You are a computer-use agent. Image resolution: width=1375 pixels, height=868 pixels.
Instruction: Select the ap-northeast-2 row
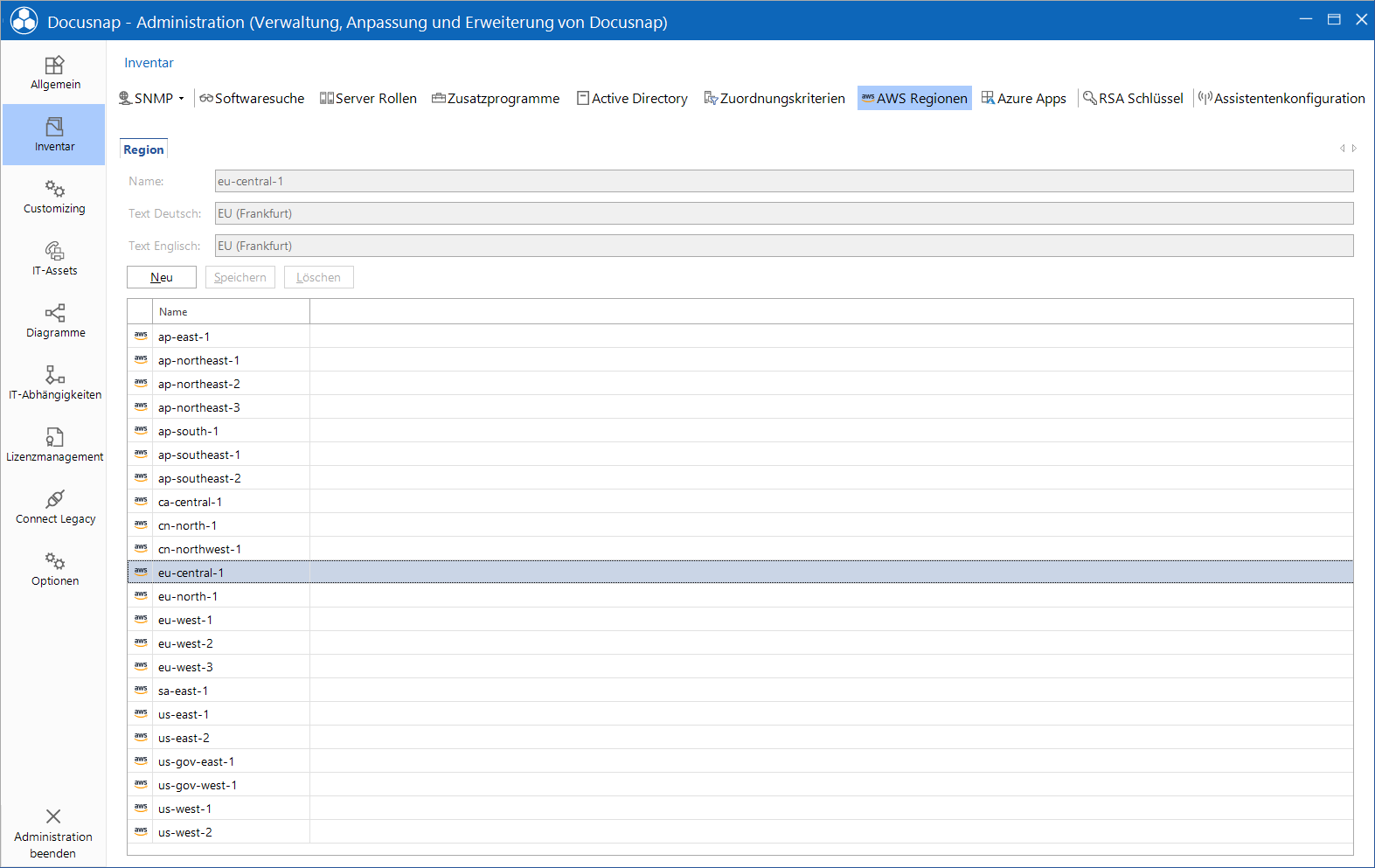(740, 384)
